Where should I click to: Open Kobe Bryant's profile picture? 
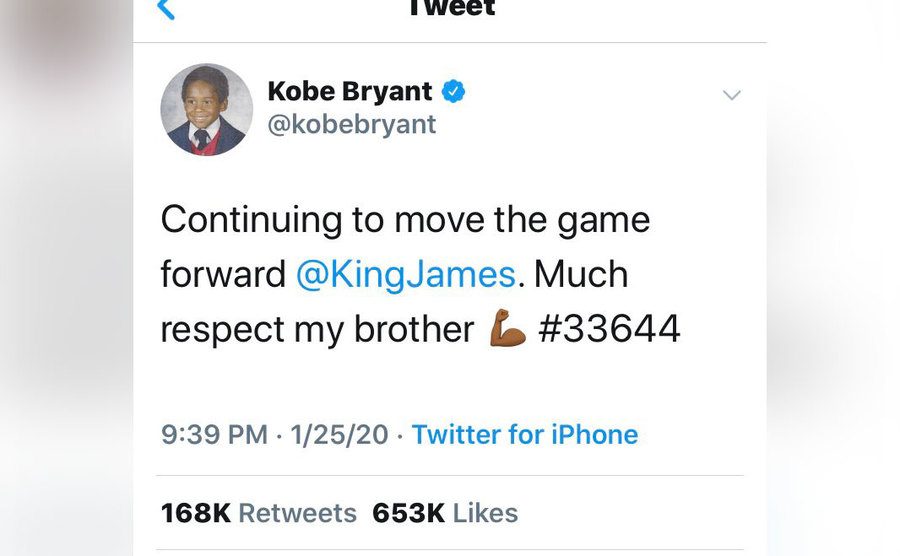click(207, 110)
